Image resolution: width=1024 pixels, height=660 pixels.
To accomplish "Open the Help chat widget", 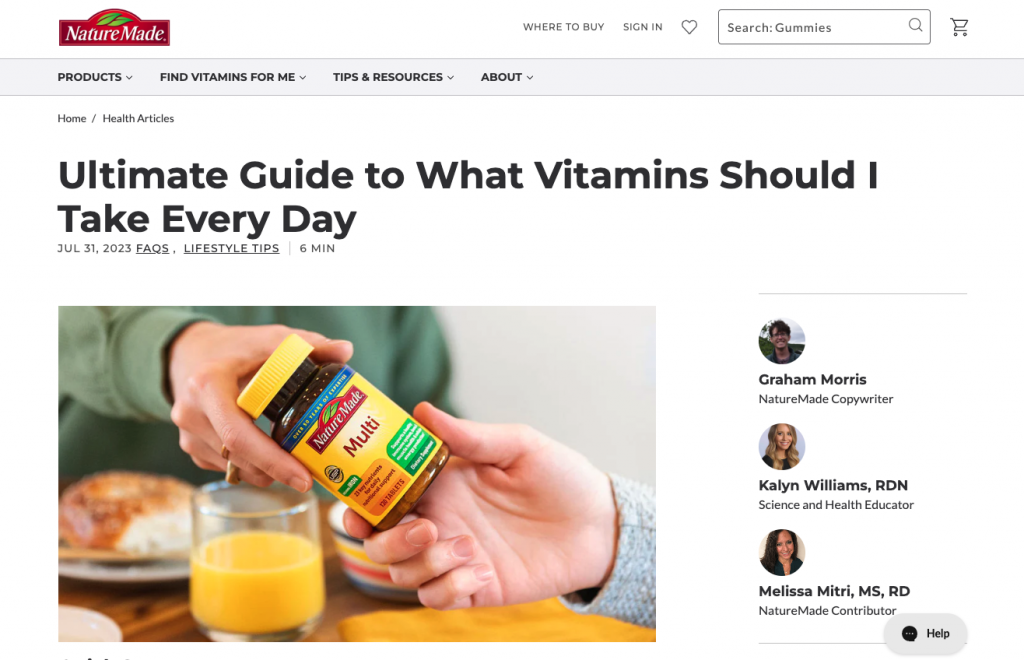I will click(925, 633).
